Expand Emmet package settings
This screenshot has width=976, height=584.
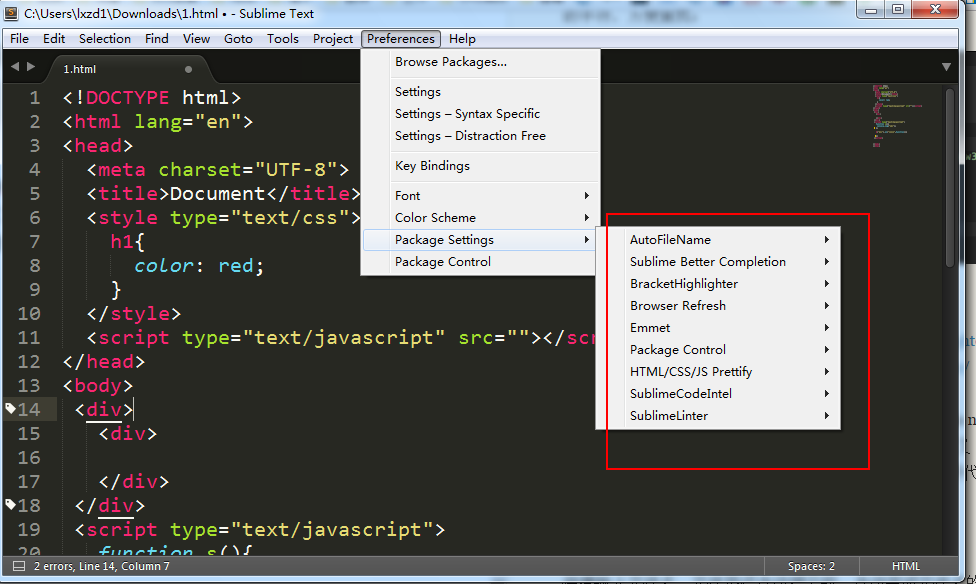click(718, 327)
